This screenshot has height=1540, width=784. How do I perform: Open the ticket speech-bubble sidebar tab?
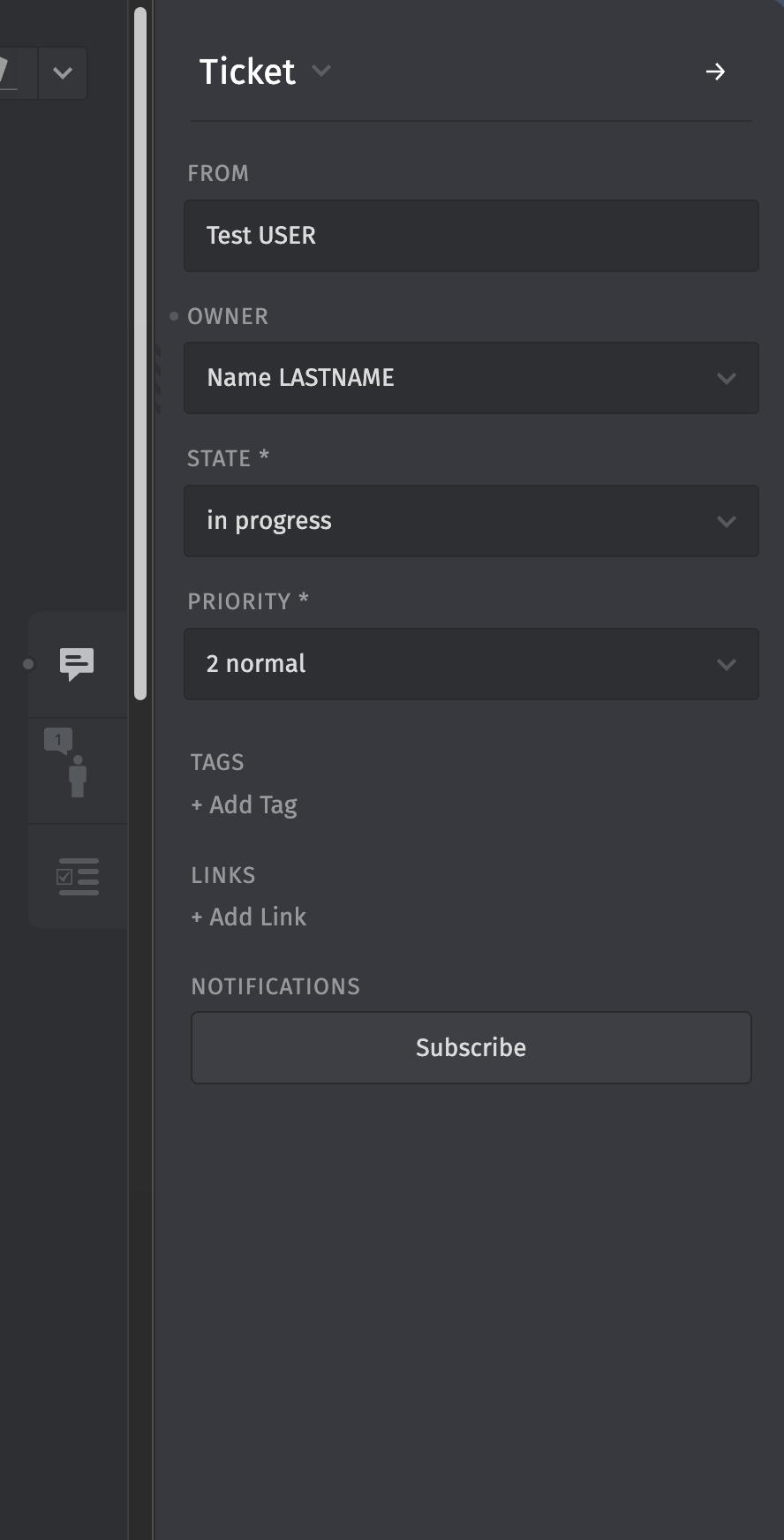tap(77, 664)
